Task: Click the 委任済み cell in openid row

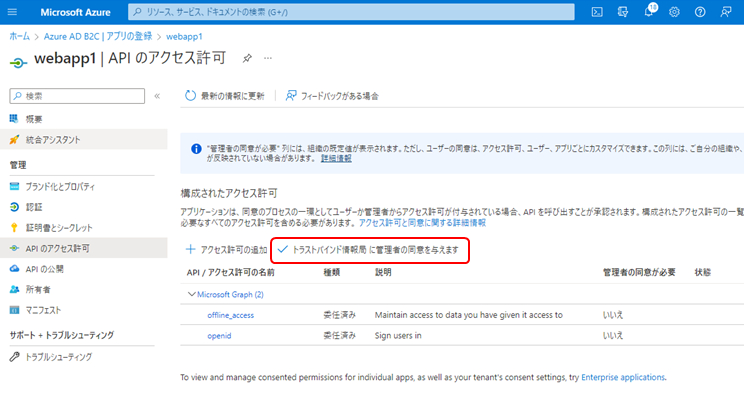Action: coord(340,335)
